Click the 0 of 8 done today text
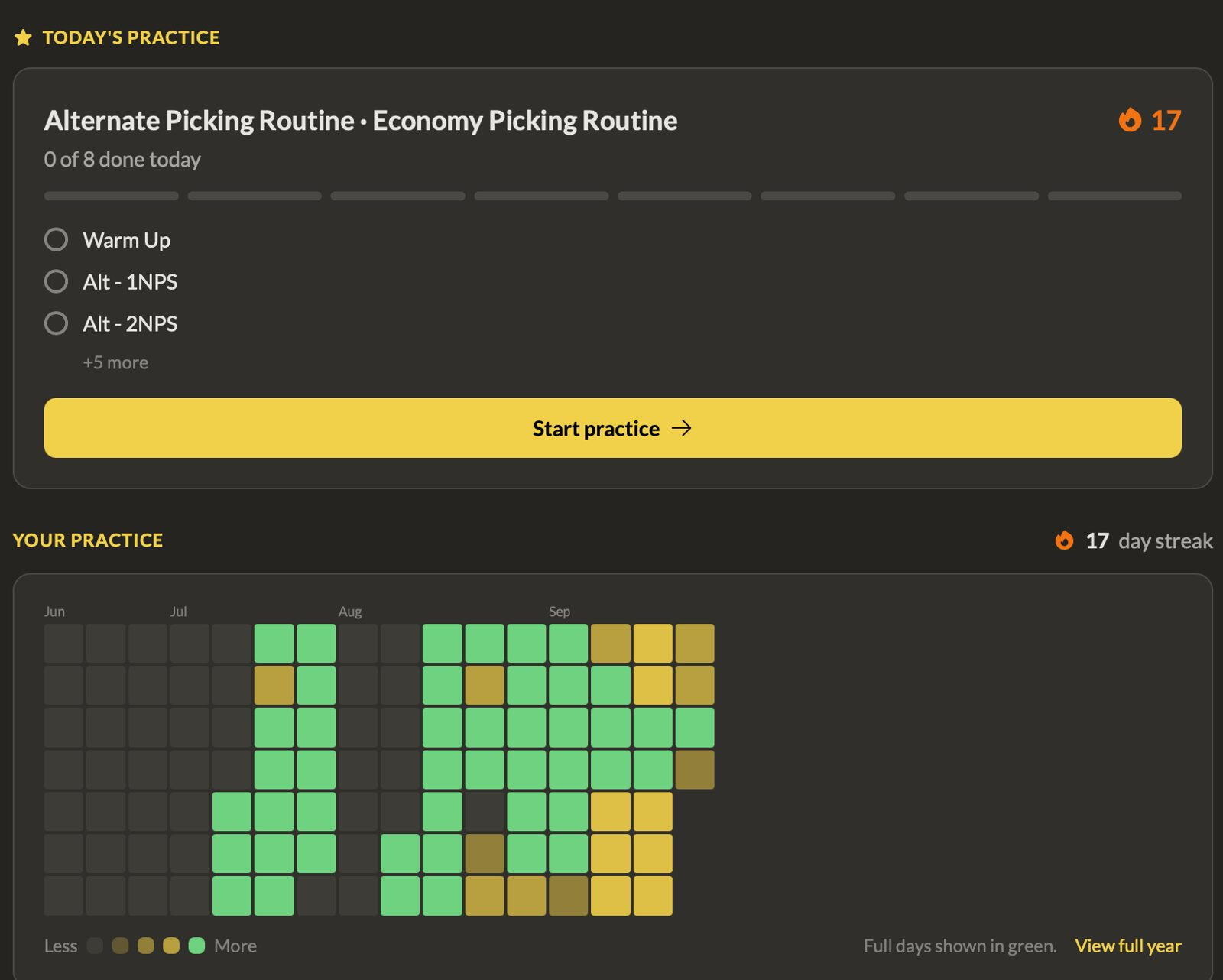The width and height of the screenshot is (1223, 980). tap(122, 159)
